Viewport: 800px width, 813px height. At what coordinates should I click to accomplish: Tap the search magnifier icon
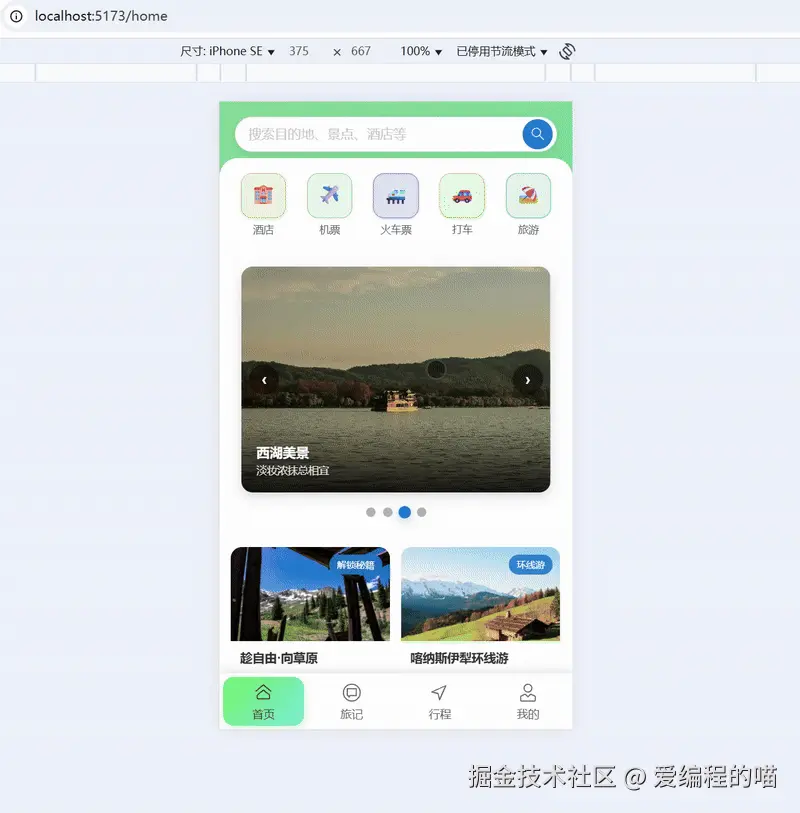tap(537, 134)
